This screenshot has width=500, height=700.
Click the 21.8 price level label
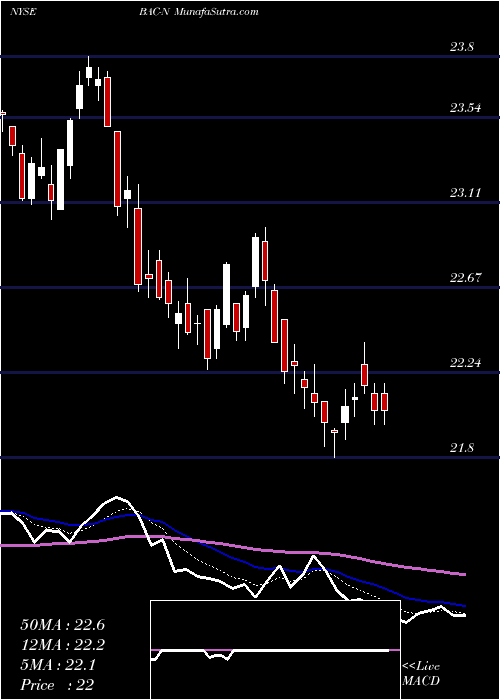click(x=462, y=448)
